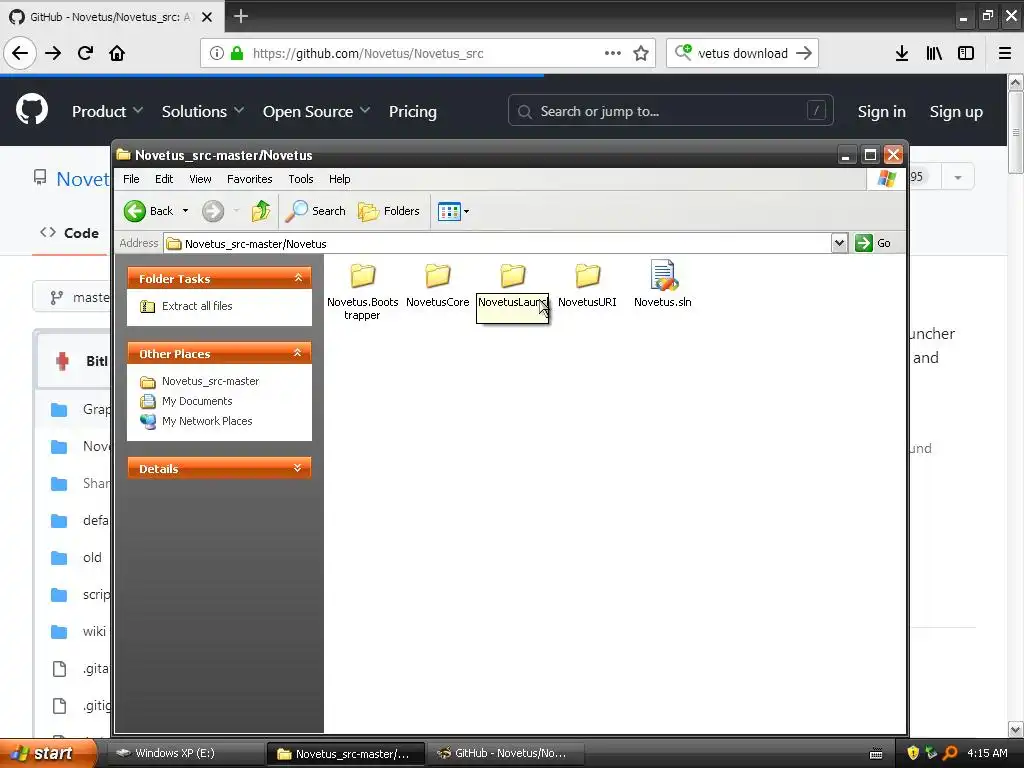Click Firefox back arrow button
Image resolution: width=1024 pixels, height=768 pixels.
point(20,53)
